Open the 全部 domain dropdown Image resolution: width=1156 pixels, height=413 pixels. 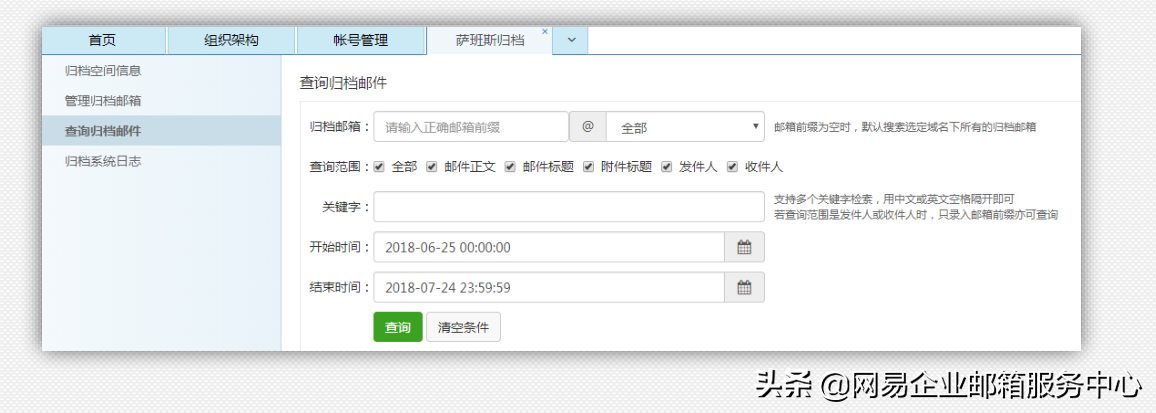tap(686, 127)
